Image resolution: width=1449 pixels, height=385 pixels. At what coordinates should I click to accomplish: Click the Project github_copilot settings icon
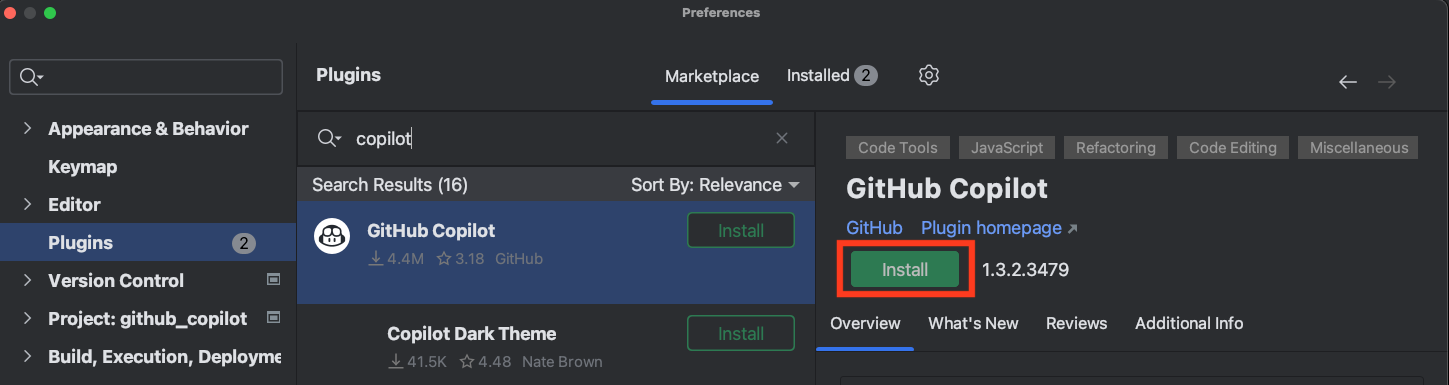tap(273, 318)
